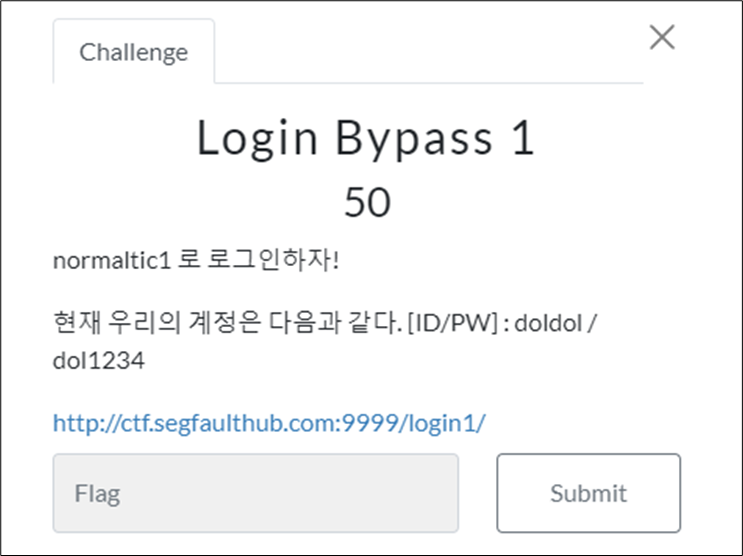Click the 현재 우리의 계정은 sentence
743x556 pixels.
click(x=157, y=322)
